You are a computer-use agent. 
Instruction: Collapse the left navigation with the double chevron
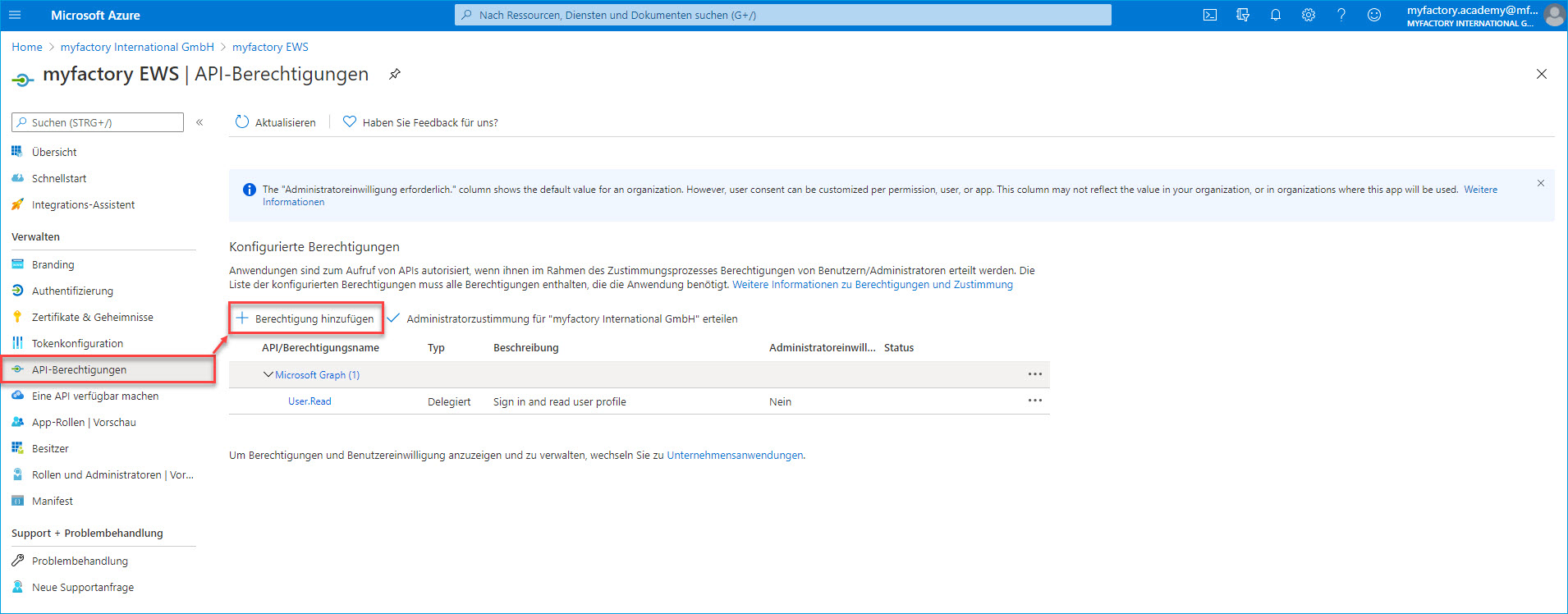click(199, 122)
